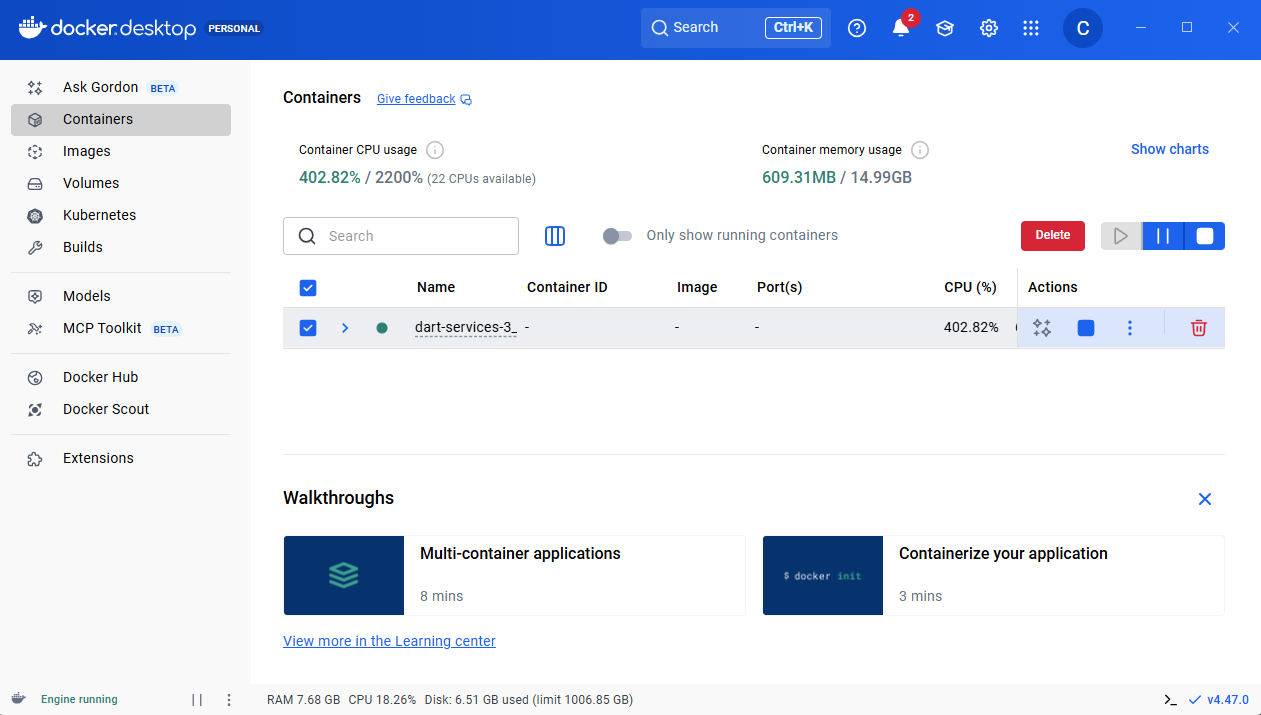Click the column chooser icon beside search

pyautogui.click(x=555, y=236)
